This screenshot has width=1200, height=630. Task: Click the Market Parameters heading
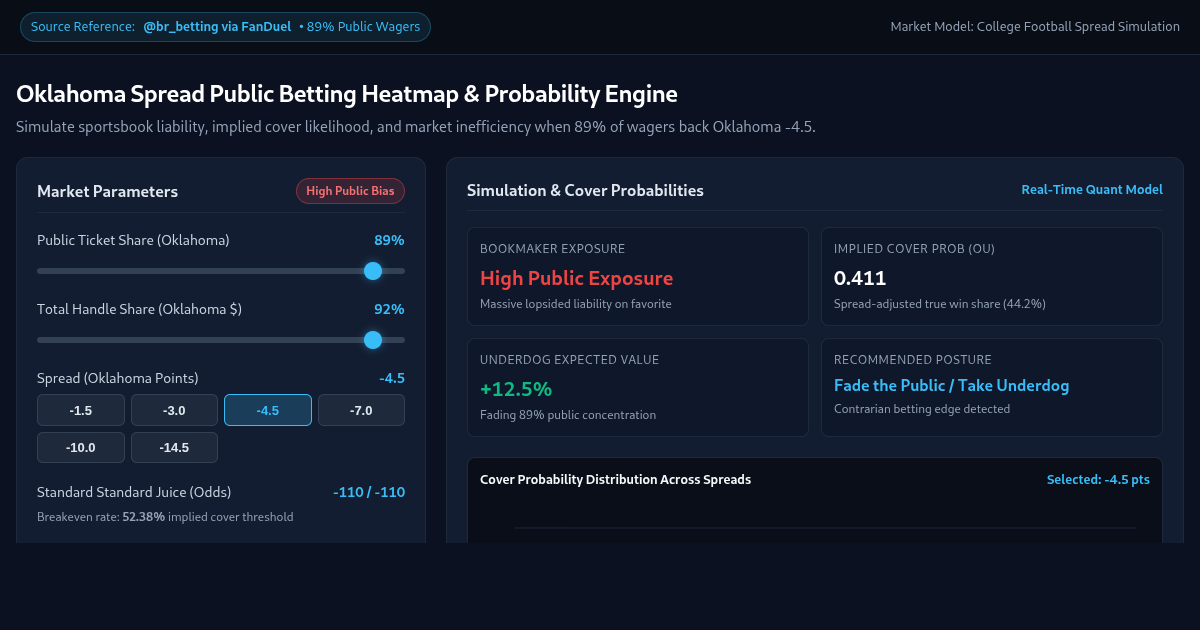click(107, 191)
